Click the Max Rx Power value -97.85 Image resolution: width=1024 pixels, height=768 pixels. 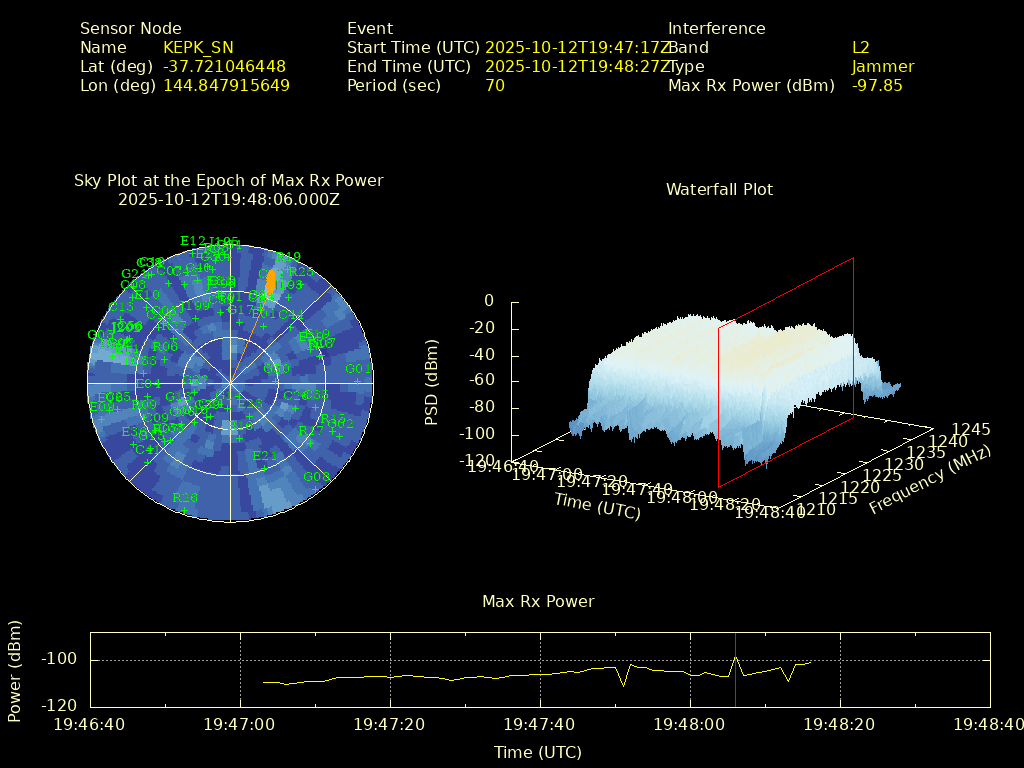click(x=877, y=86)
